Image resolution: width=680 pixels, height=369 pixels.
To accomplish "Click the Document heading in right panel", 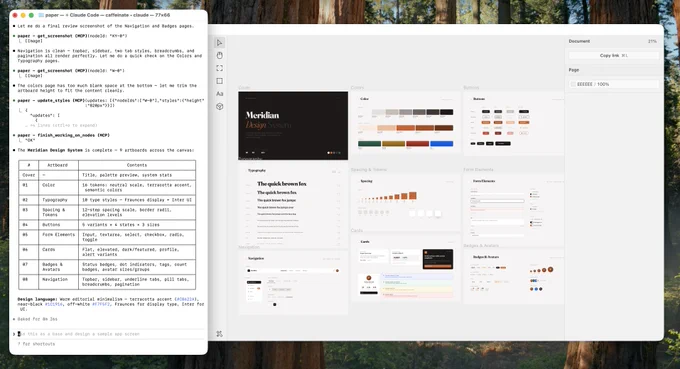I will pyautogui.click(x=579, y=41).
